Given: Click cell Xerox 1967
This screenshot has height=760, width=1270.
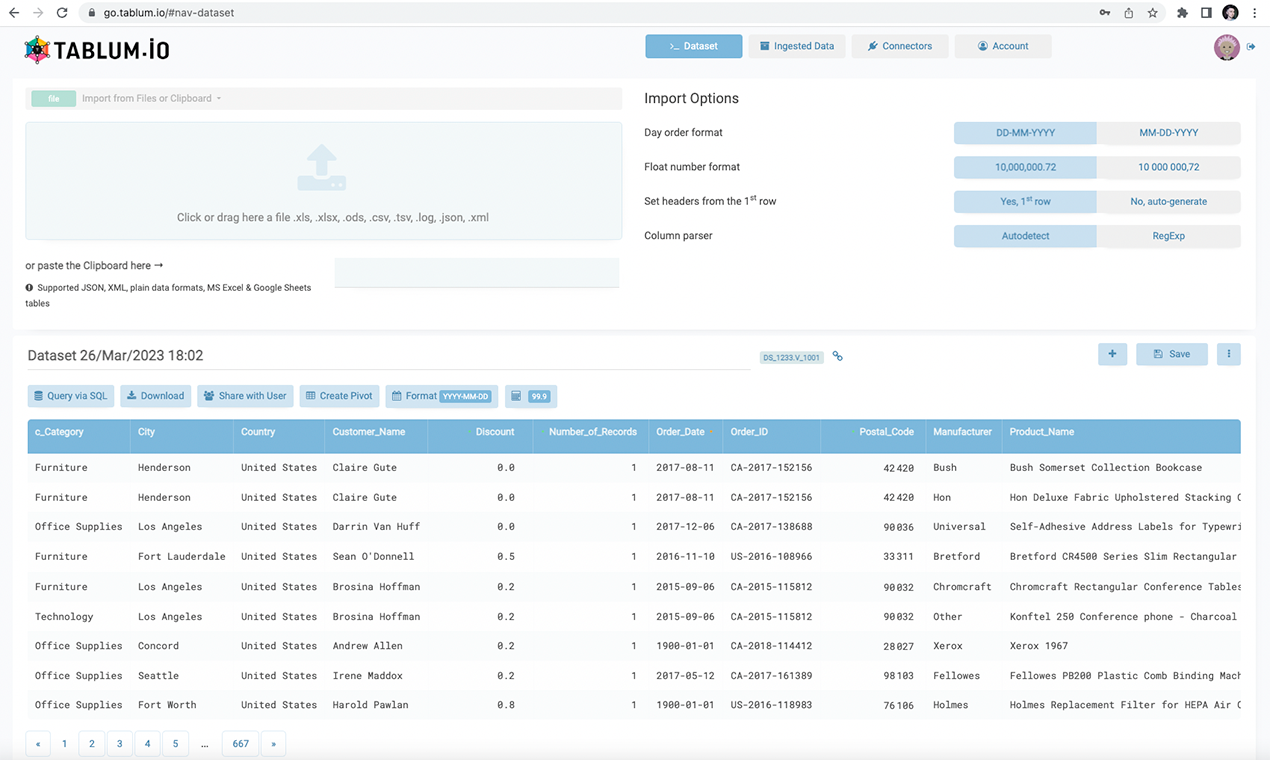Looking at the screenshot, I should [1039, 646].
